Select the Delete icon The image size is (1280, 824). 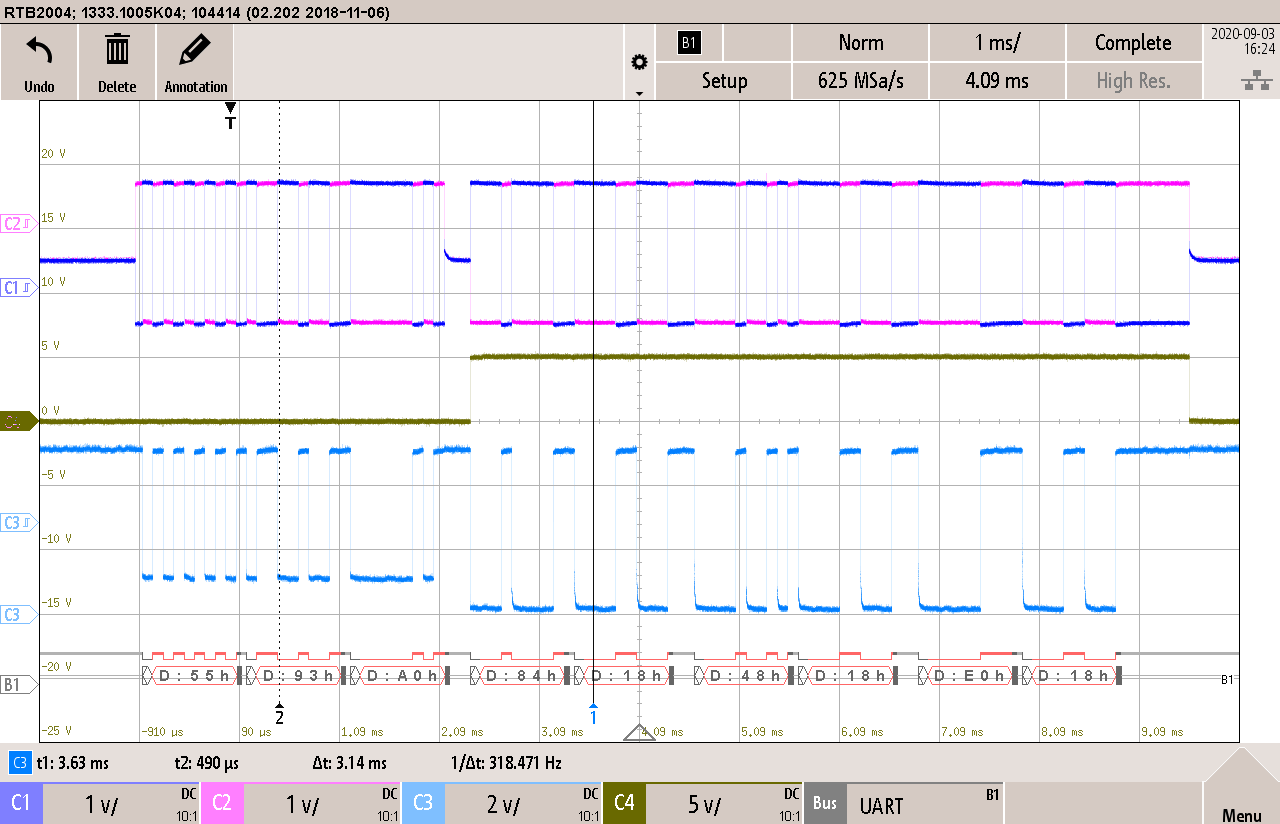pyautogui.click(x=116, y=61)
